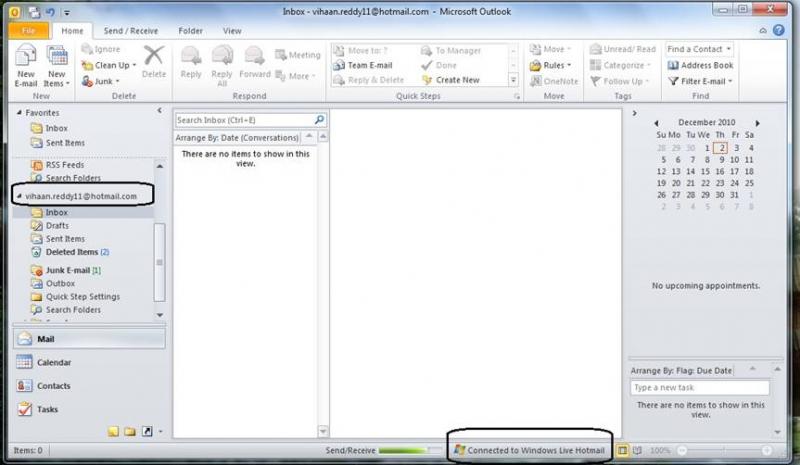Open the More respond options dropdown
This screenshot has width=800, height=465.
(295, 76)
